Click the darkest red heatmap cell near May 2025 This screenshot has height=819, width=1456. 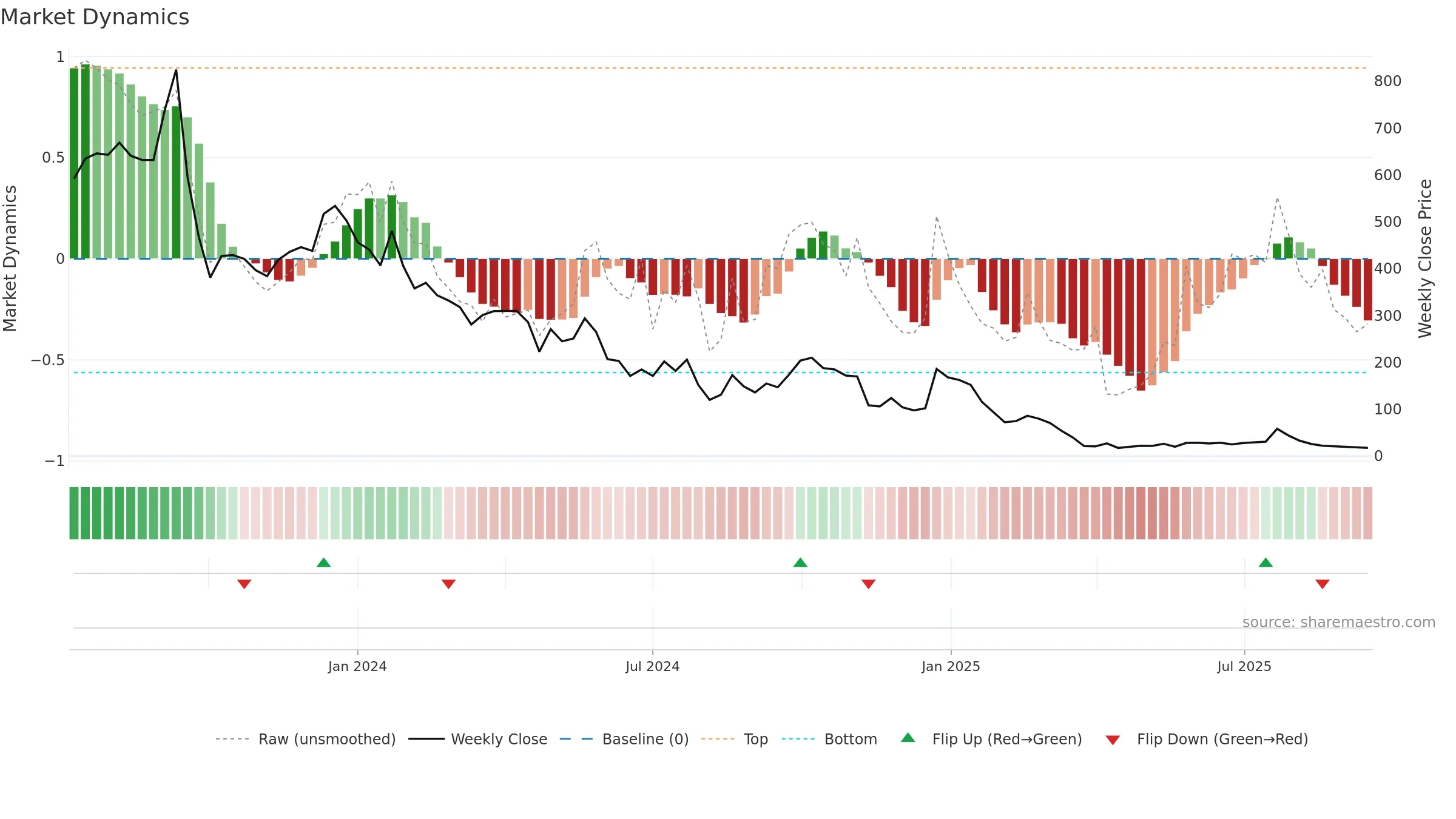point(1141,513)
